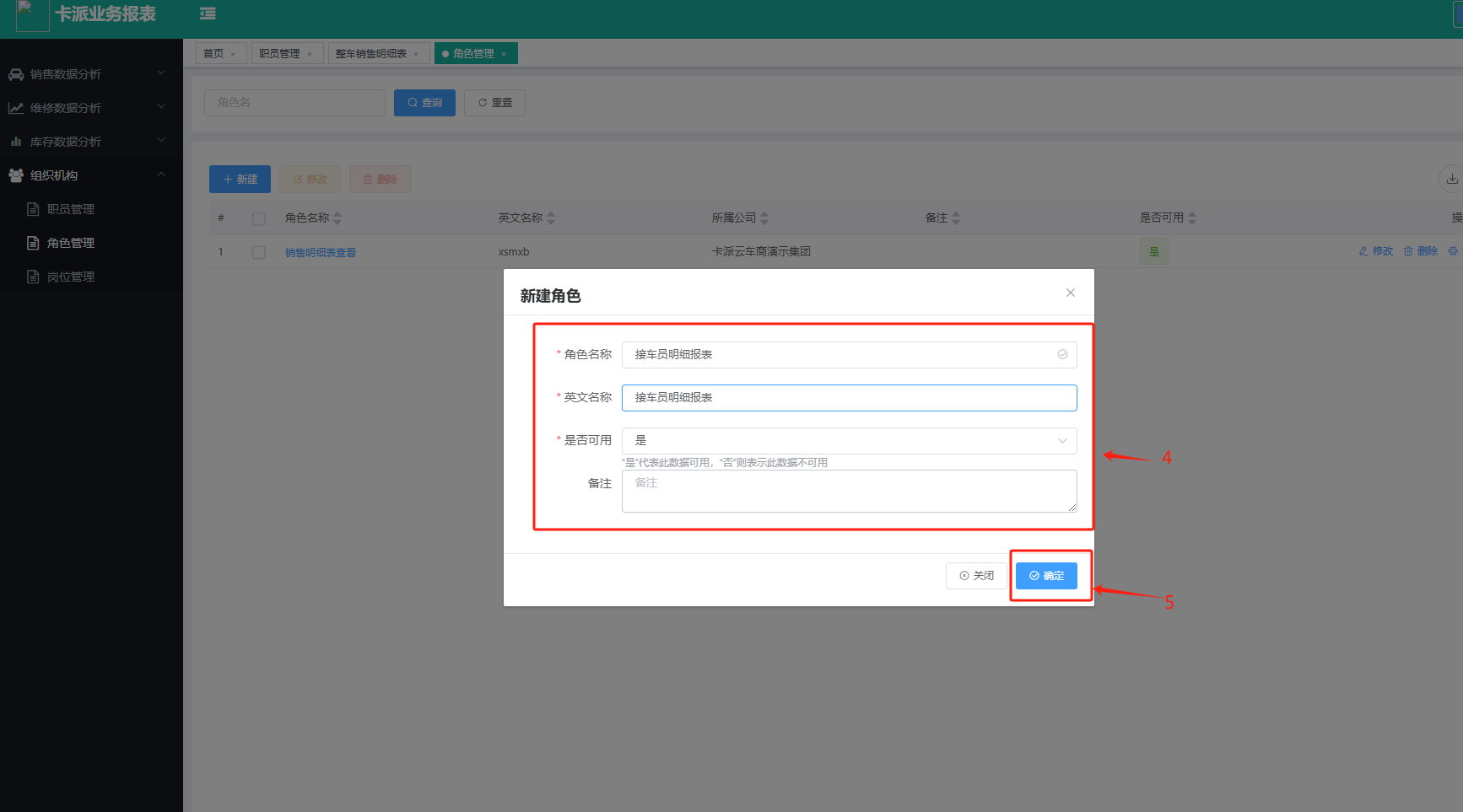
Task: Close the 整车销售明细表 tab via its x
Action: click(416, 54)
